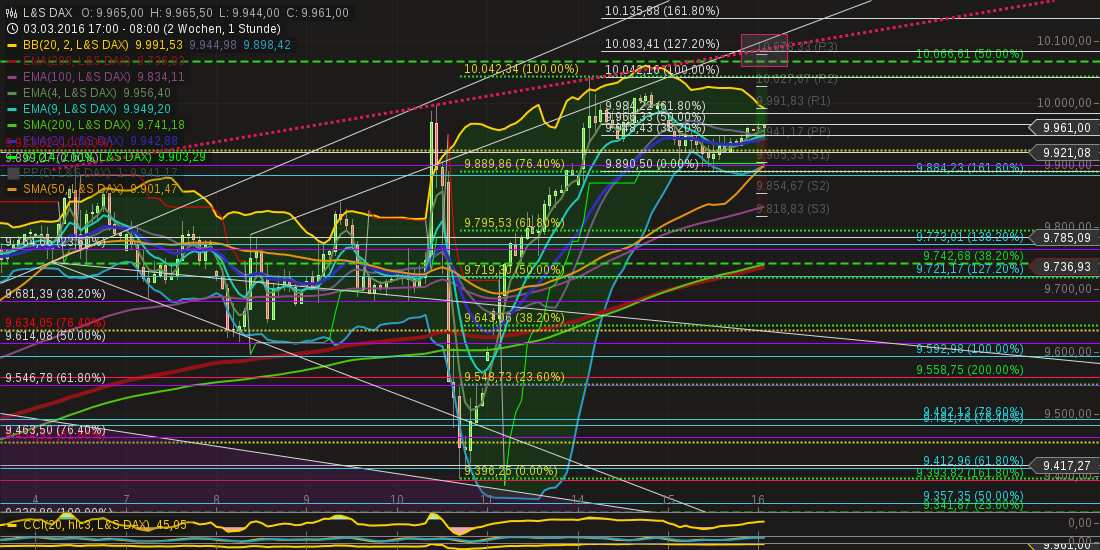This screenshot has height=550, width=1100.
Task: Click the 9.854,67 (S2) pivot label
Action: pyautogui.click(x=793, y=186)
